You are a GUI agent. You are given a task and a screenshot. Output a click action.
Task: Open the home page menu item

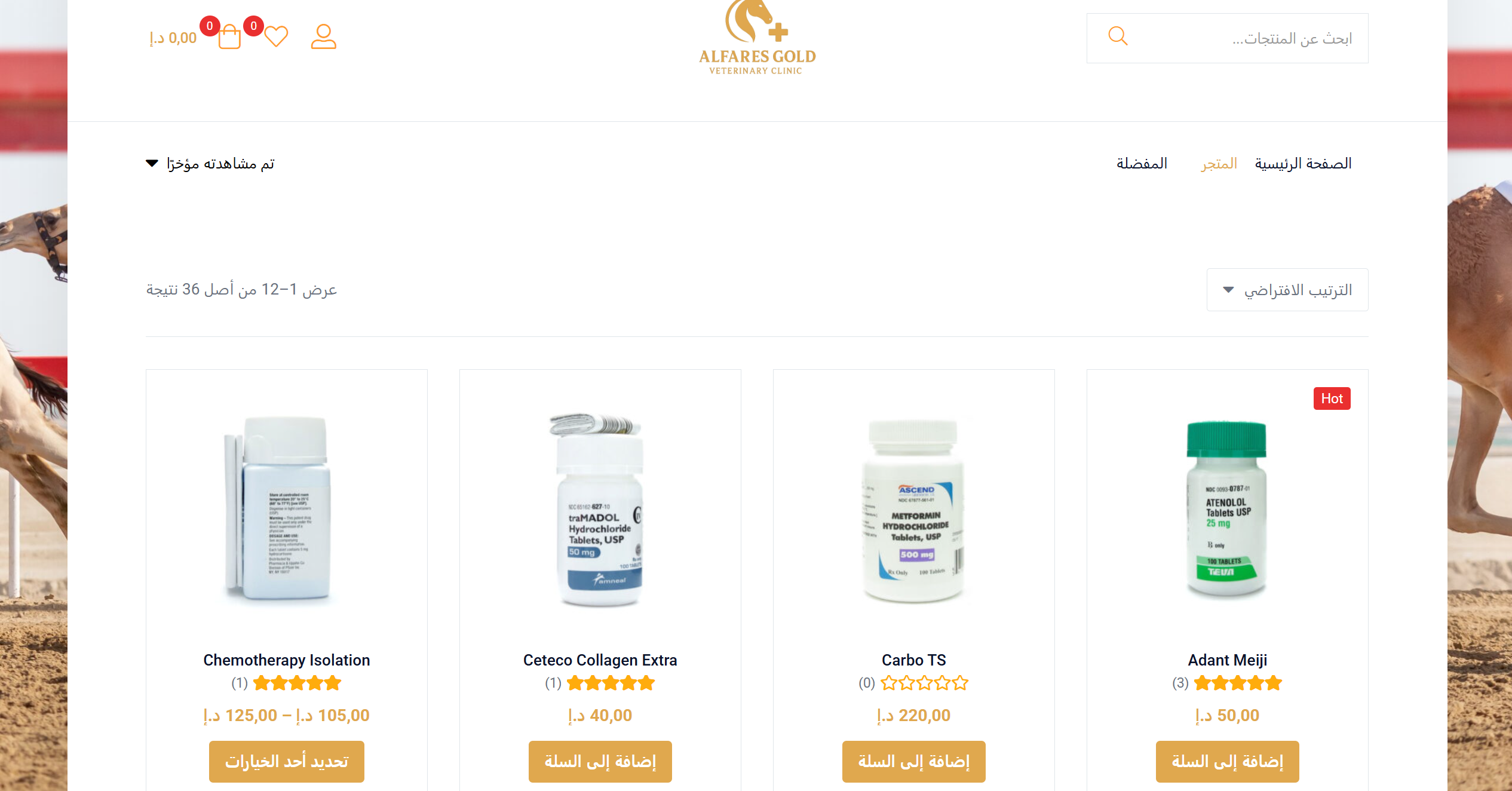pyautogui.click(x=1303, y=164)
